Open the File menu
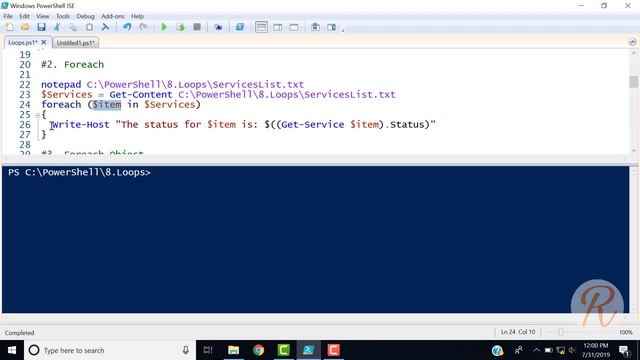Screen dimensions: 640x360 click(8, 16)
